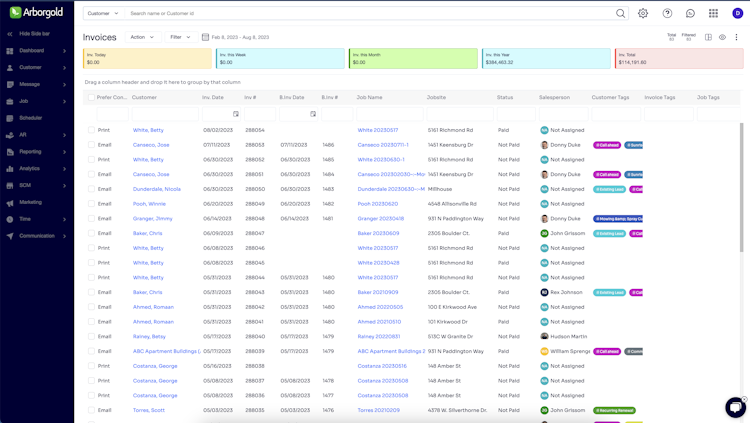Expand the Communication menu chevron
Image resolution: width=750 pixels, height=423 pixels.
click(x=64, y=236)
